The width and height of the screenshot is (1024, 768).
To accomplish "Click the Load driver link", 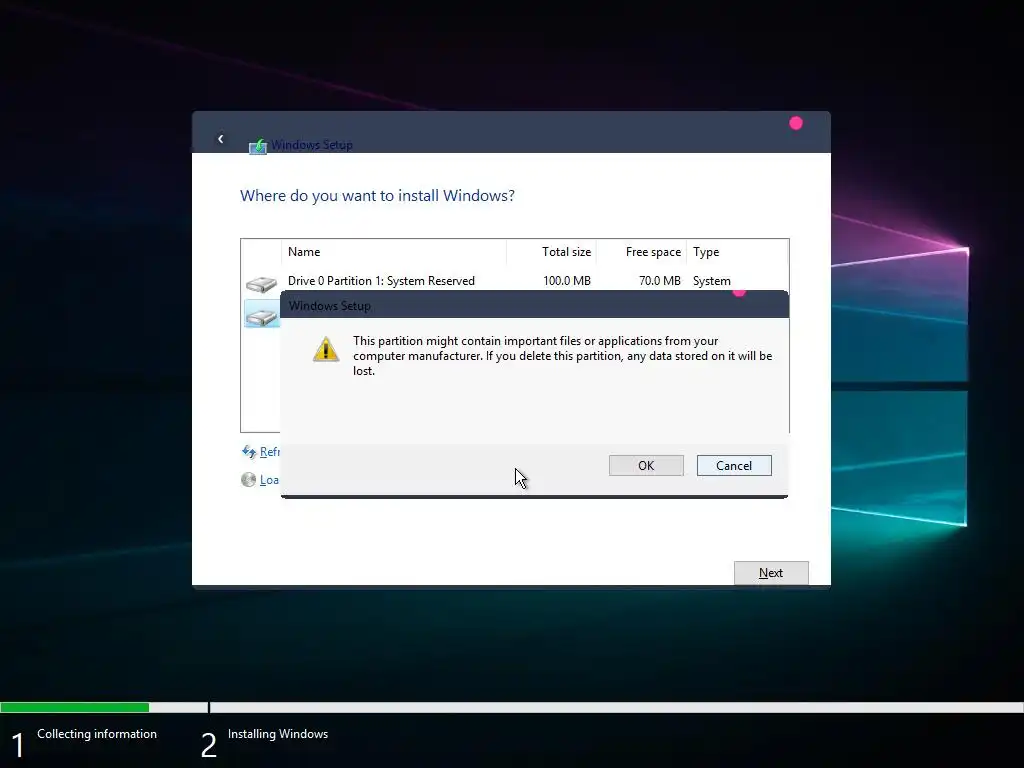I will tap(269, 480).
